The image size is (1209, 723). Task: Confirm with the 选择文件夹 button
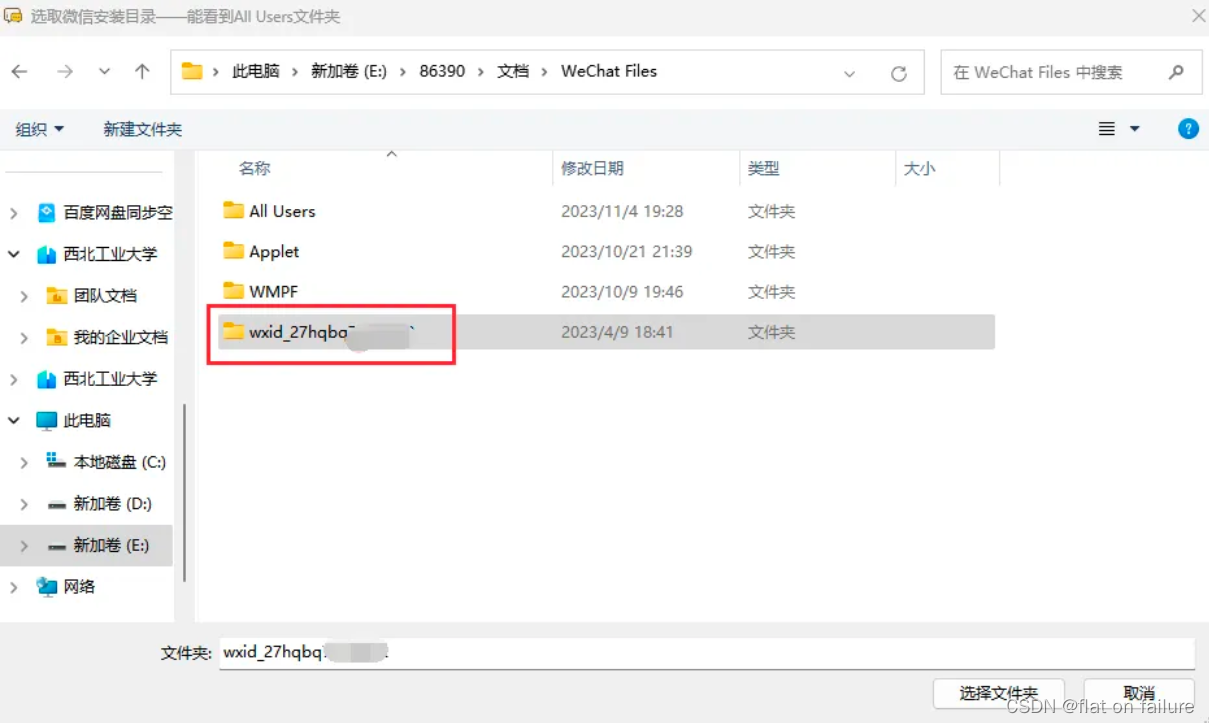tap(998, 693)
